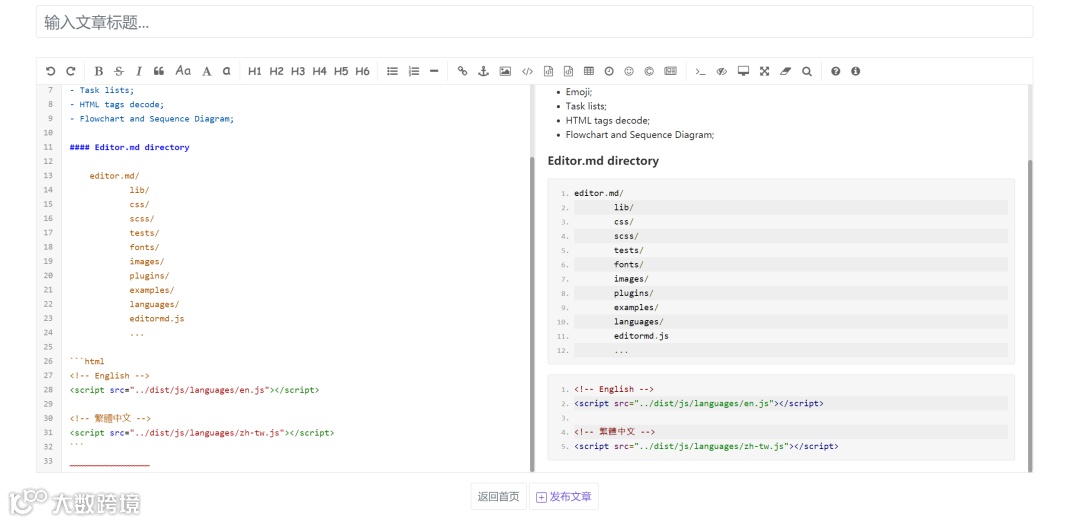This screenshot has height=523, width=1080.
Task: Click 'Editor.md directory' heading in preview
Action: 603,161
